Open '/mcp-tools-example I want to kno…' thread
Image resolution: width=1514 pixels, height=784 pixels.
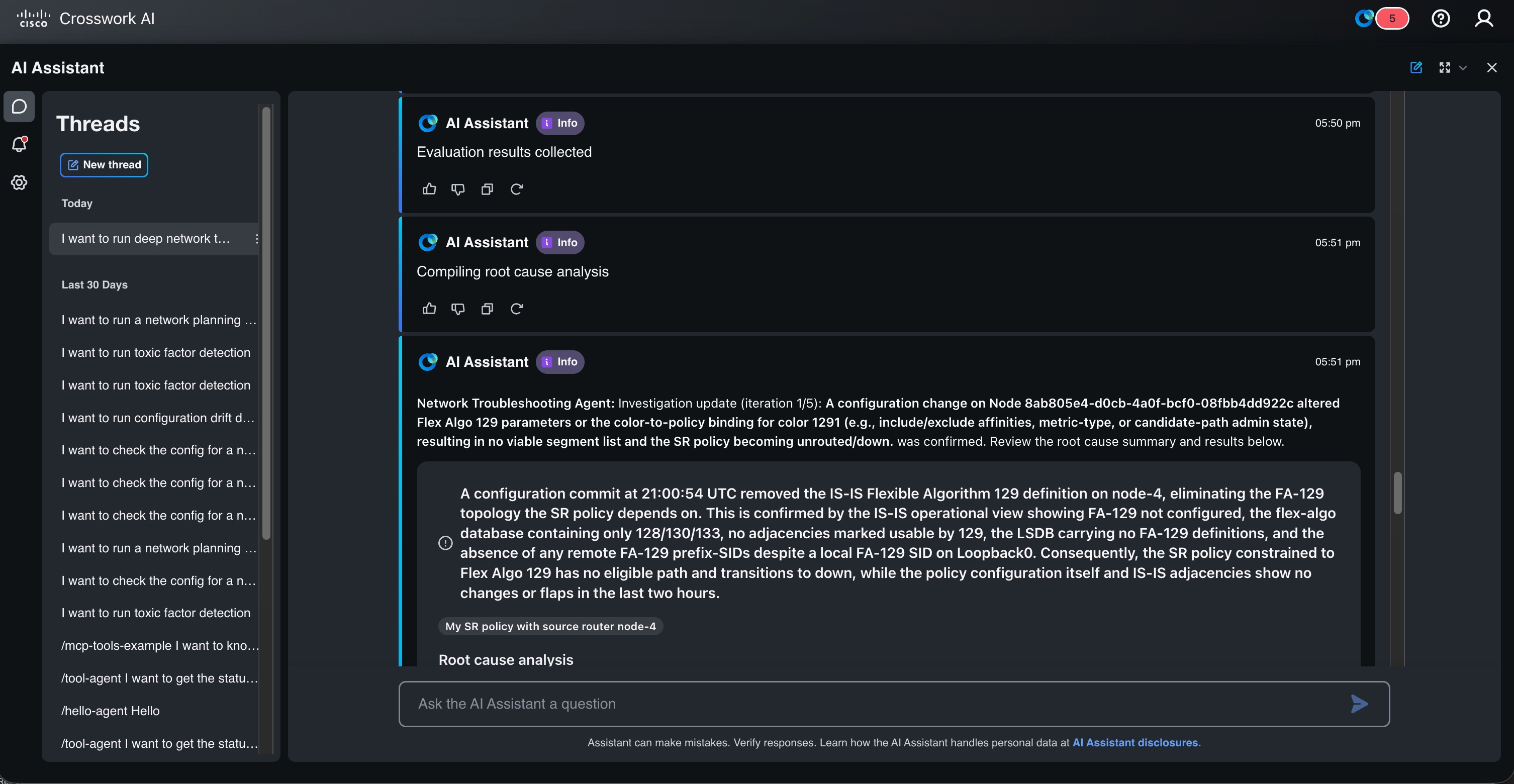pyautogui.click(x=160, y=645)
